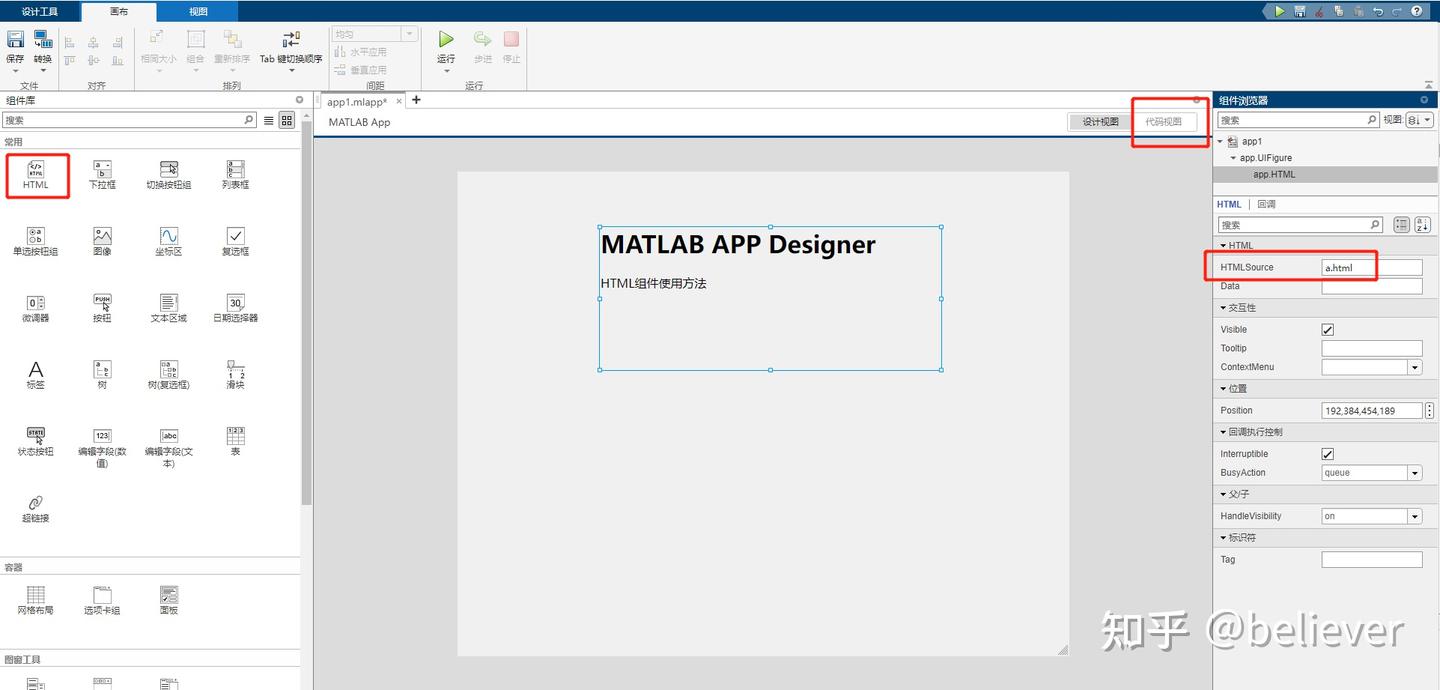Select the 按钮 (push button) component

(102, 305)
